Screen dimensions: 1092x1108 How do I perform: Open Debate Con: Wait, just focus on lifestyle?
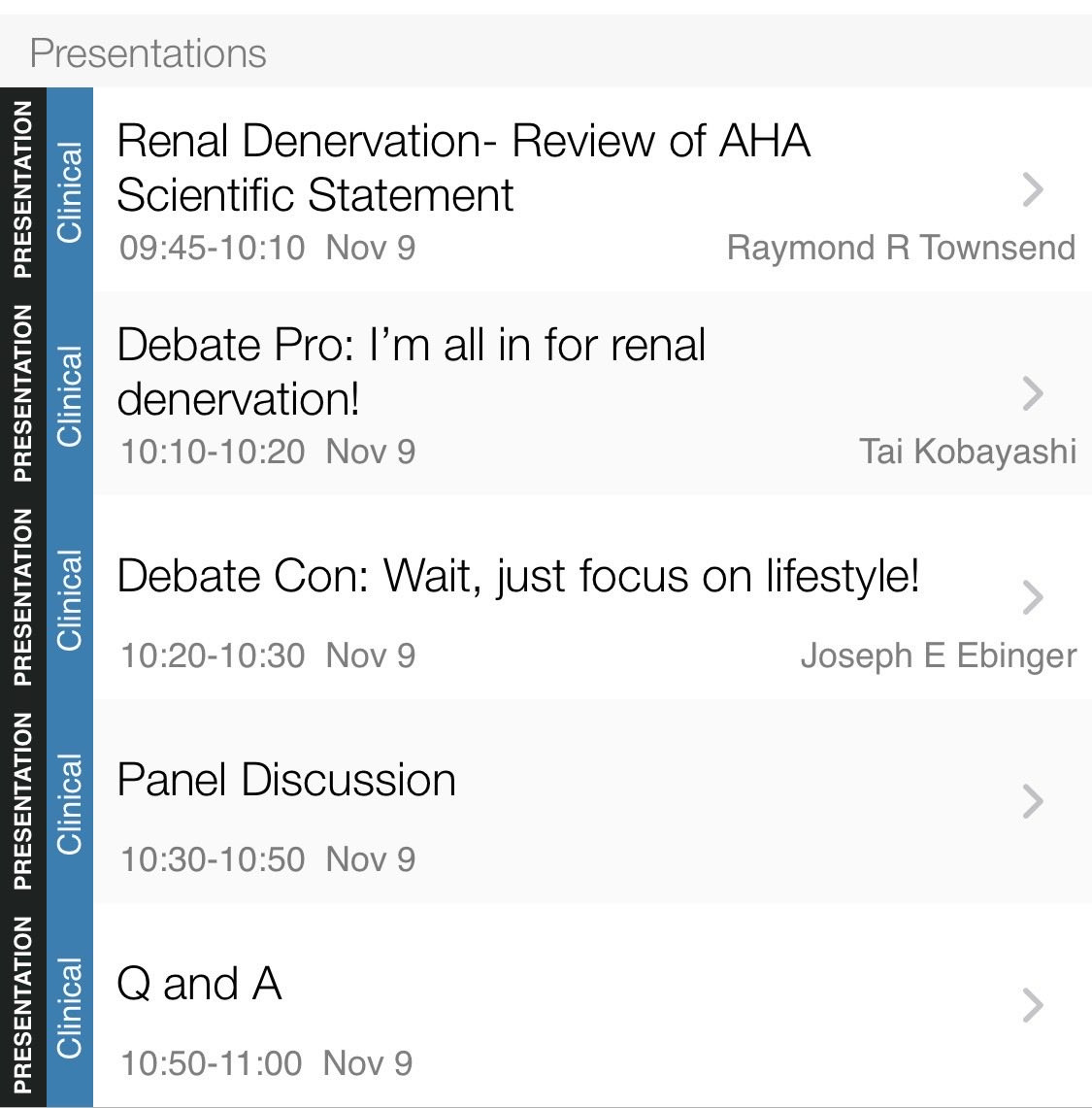click(518, 576)
